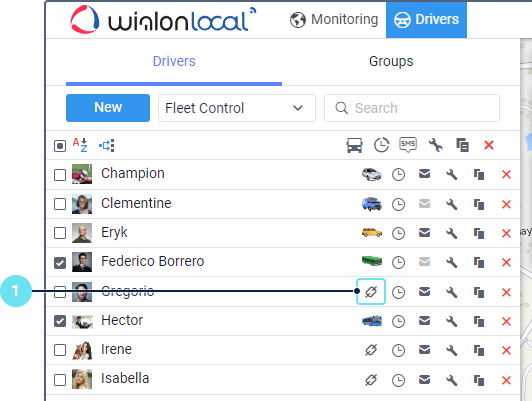532x401 pixels.
Task: Sort drivers with the A-Z icon
Action: tap(80, 145)
